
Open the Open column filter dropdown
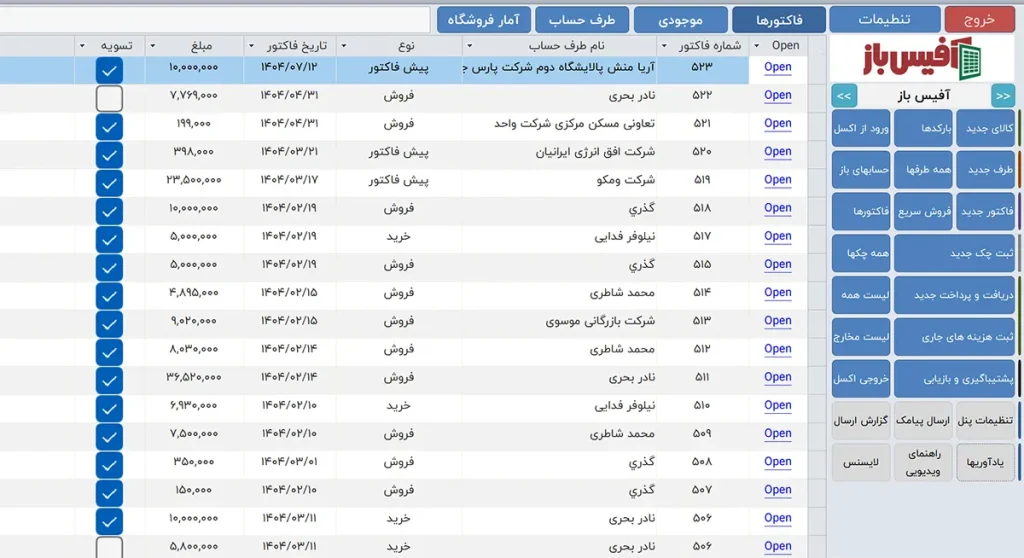[757, 46]
